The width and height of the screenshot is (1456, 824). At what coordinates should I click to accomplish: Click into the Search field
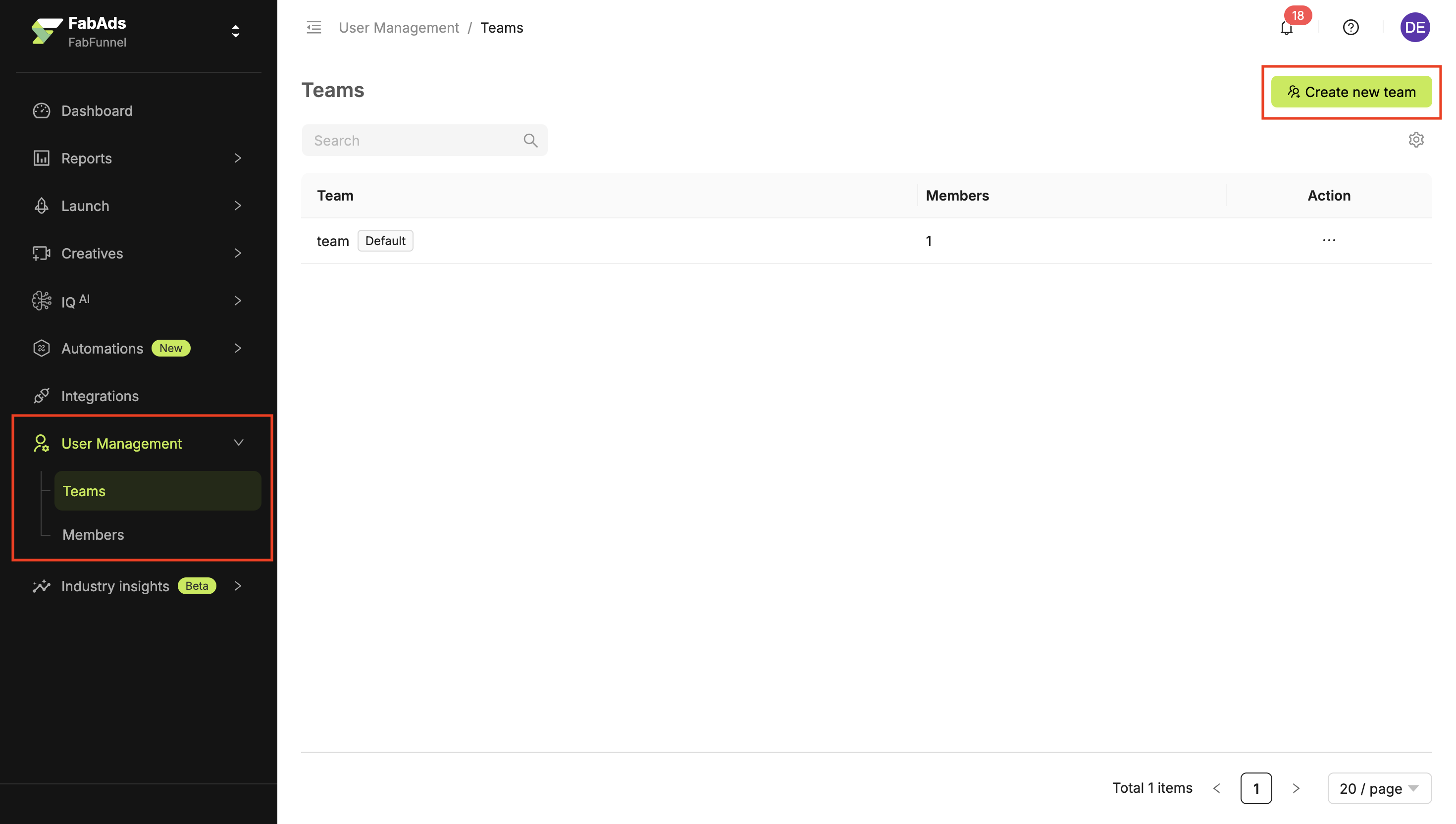click(x=413, y=140)
